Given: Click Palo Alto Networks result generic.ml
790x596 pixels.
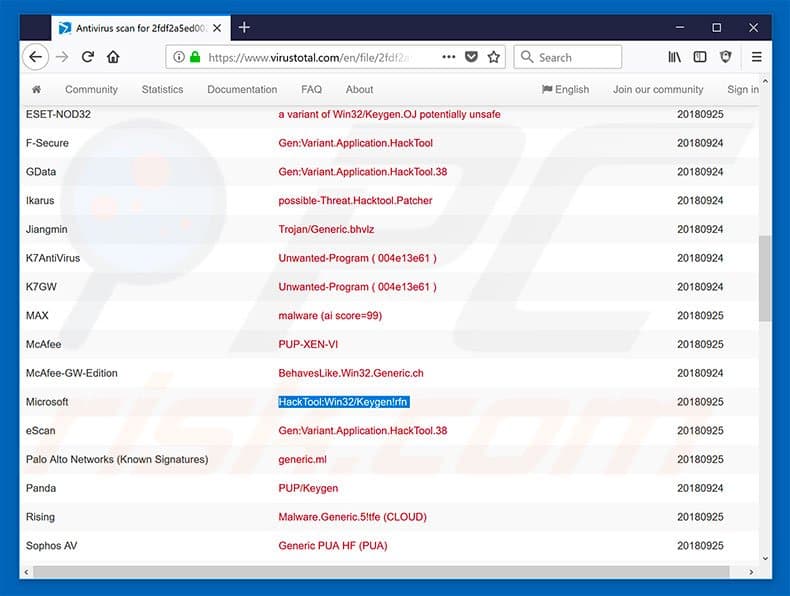Looking at the screenshot, I should [x=302, y=459].
